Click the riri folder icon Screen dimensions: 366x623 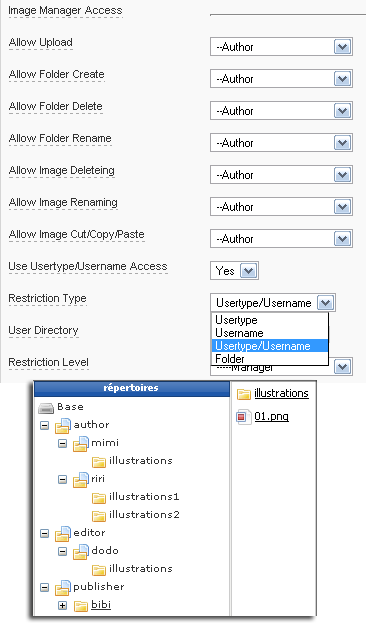tap(81, 480)
